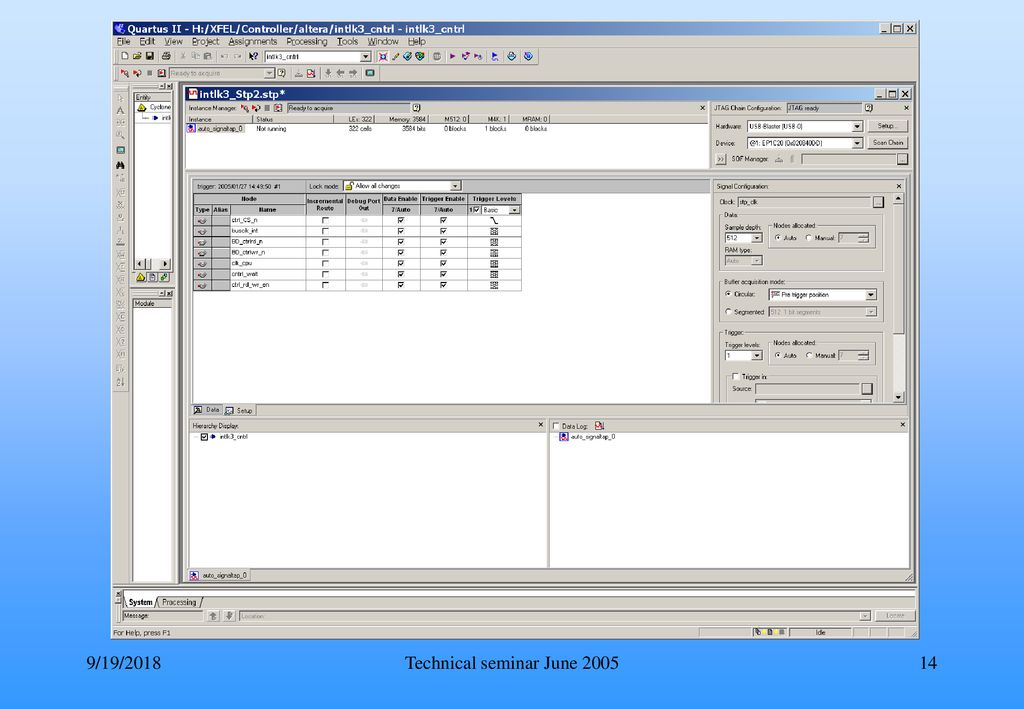Close the Hierarchy Display panel

point(541,425)
